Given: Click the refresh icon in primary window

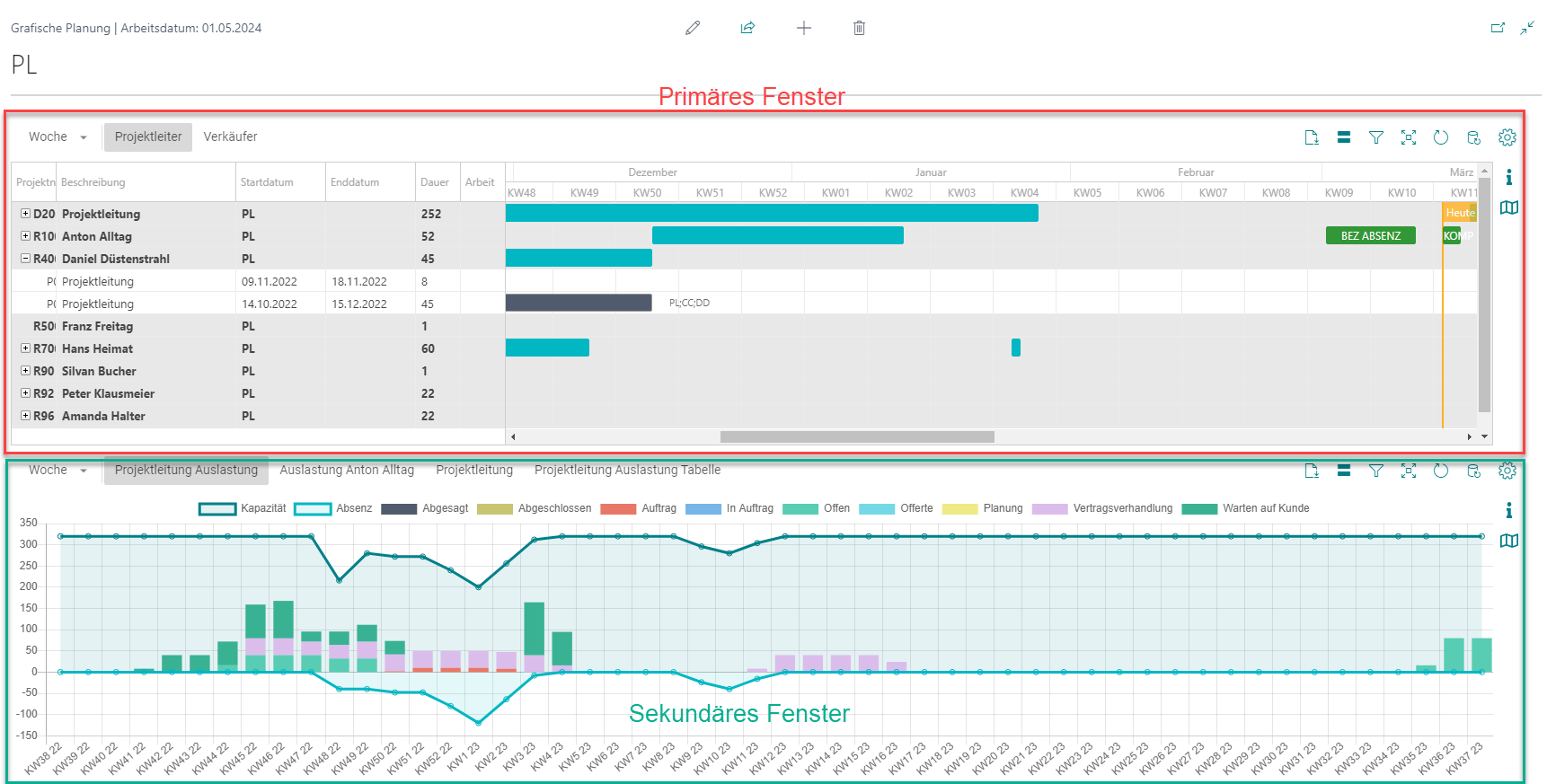Looking at the screenshot, I should [x=1441, y=137].
